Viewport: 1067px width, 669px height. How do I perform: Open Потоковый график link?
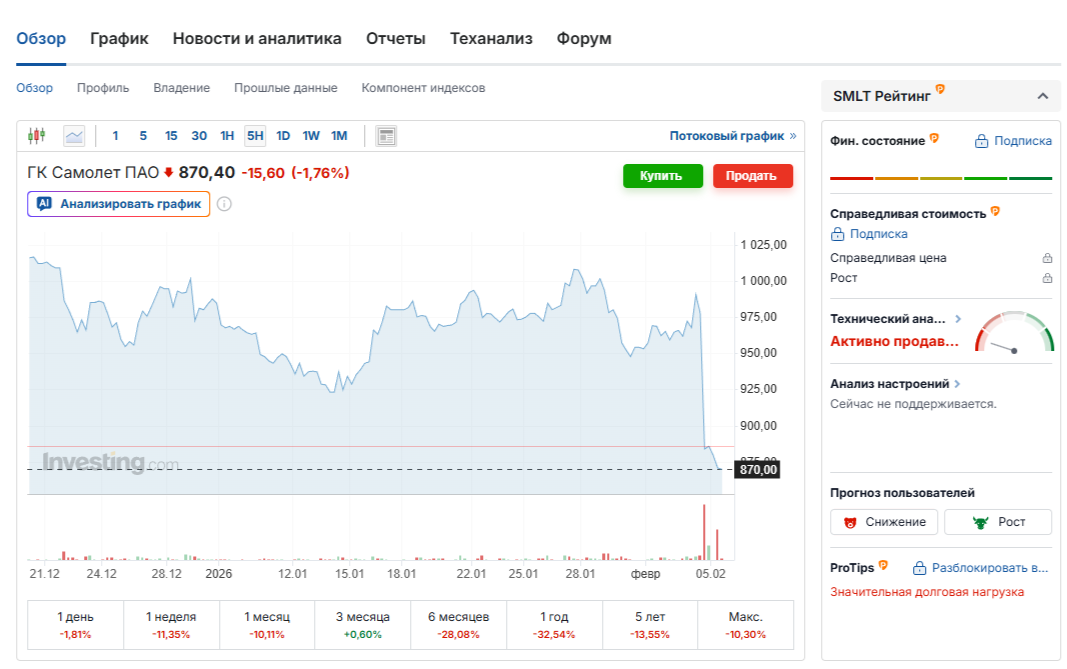[732, 135]
